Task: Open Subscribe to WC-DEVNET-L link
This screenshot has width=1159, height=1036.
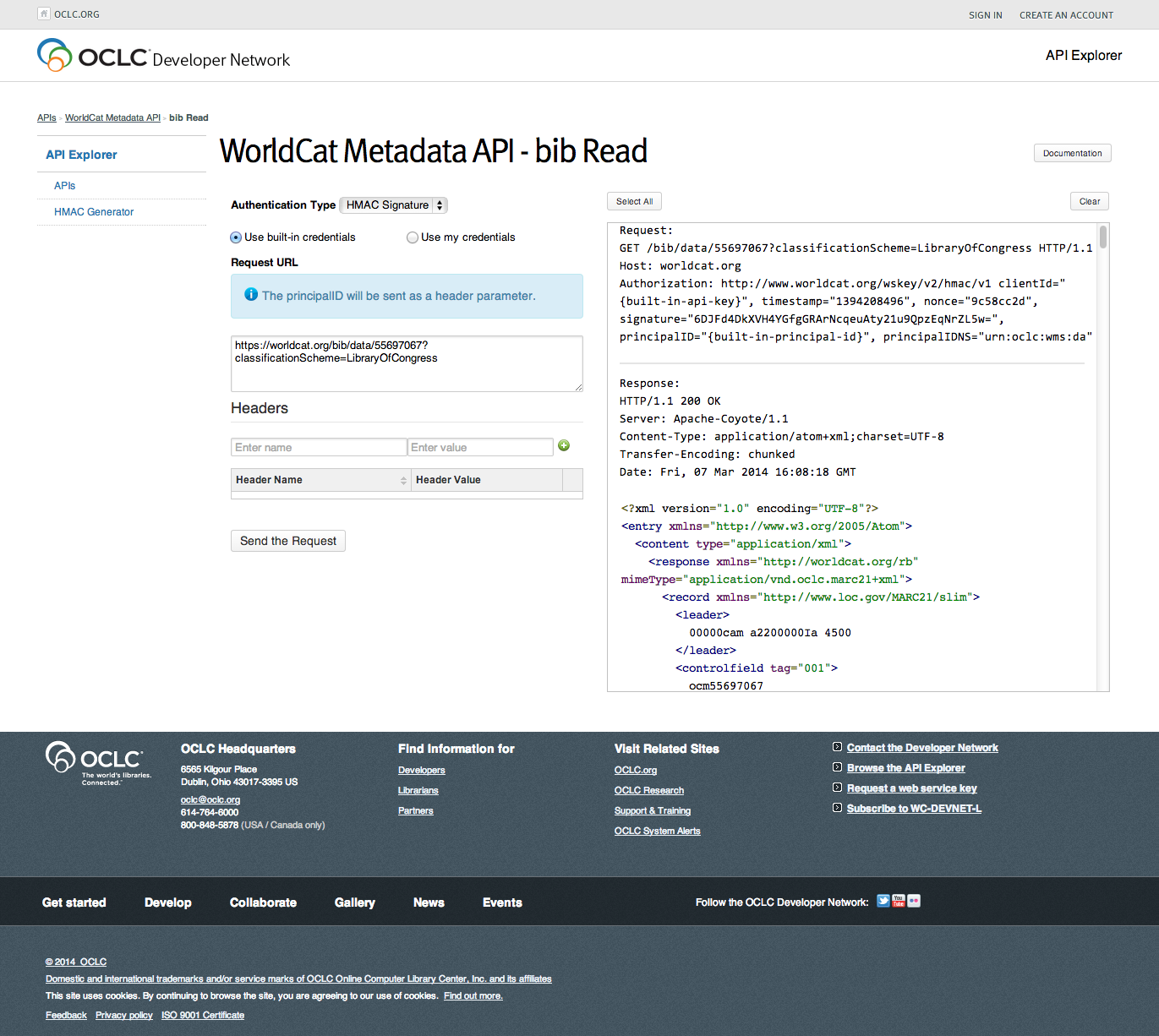Action: 914,809
